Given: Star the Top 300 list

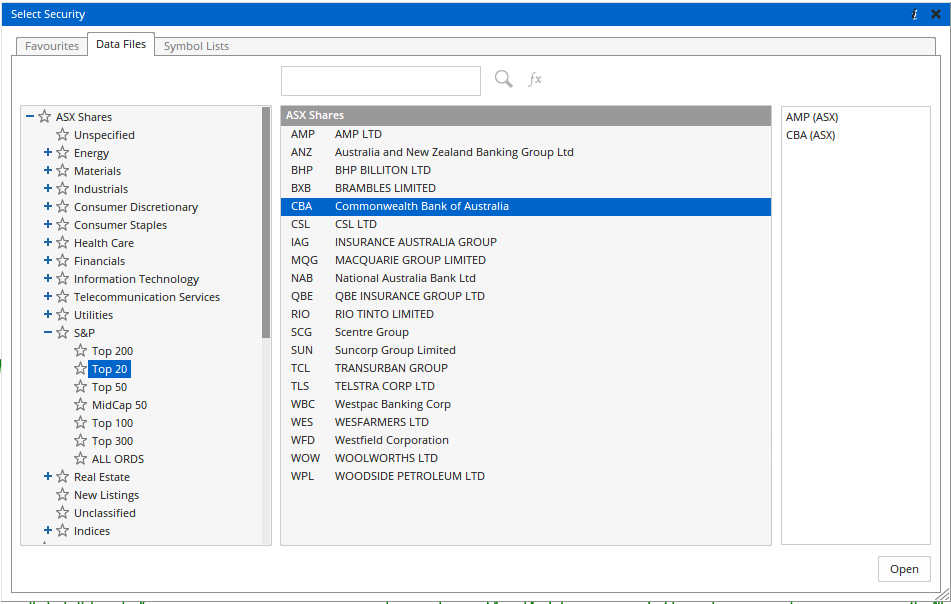Looking at the screenshot, I should (81, 440).
